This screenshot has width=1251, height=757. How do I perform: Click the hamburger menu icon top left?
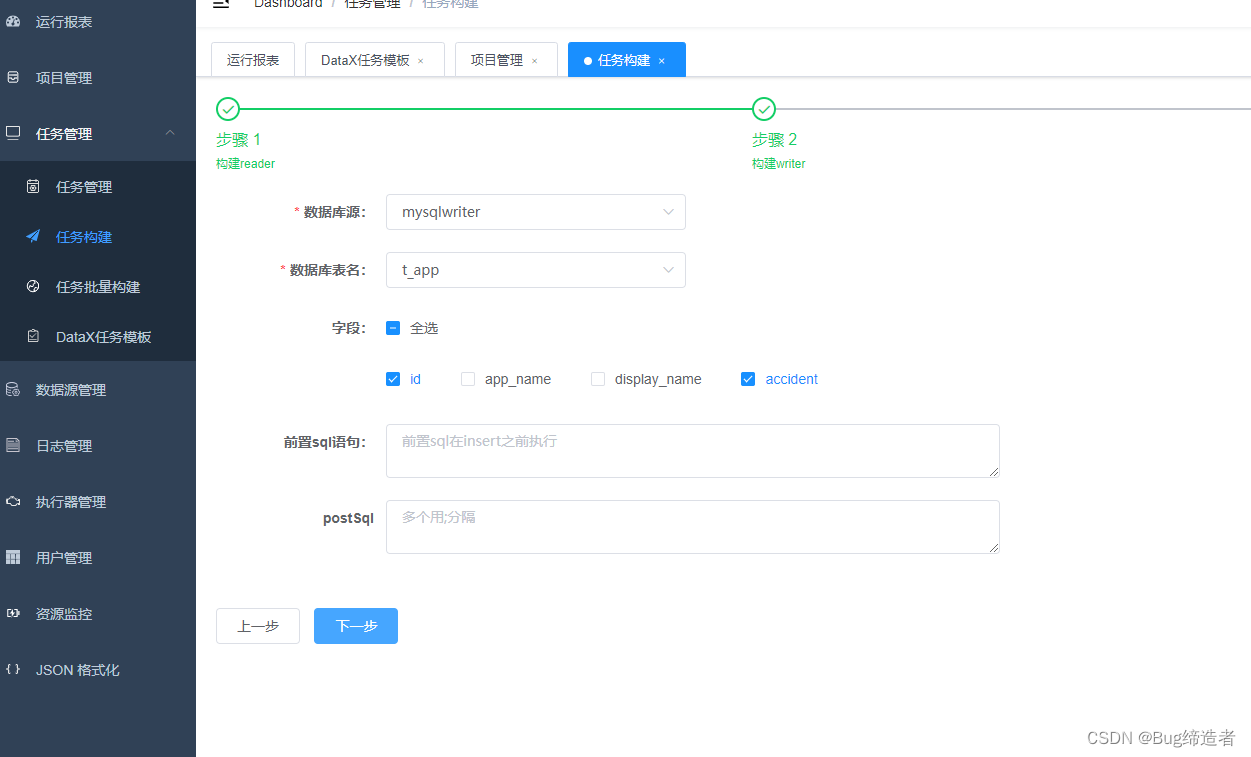[x=221, y=4]
